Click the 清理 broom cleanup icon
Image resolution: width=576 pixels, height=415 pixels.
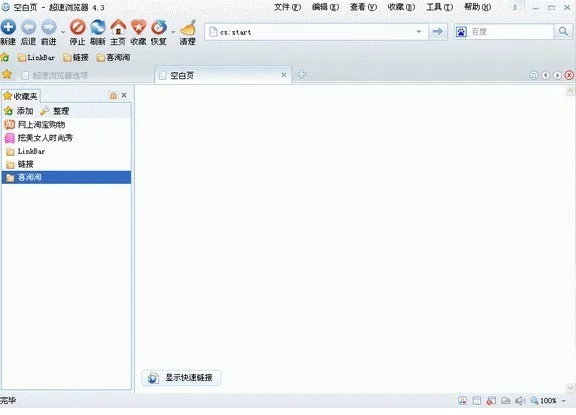tap(188, 28)
